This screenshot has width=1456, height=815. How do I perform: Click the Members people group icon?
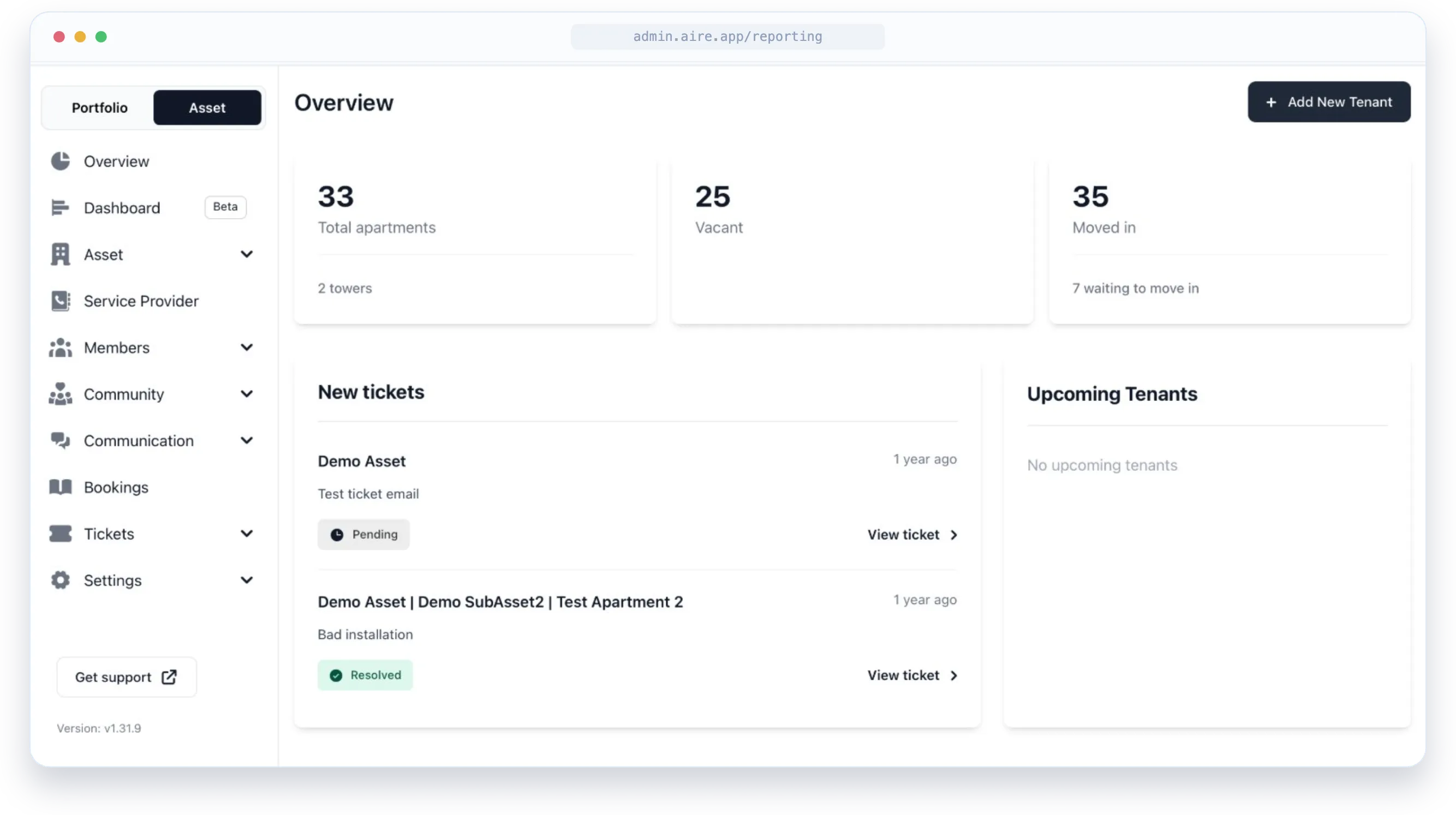61,347
